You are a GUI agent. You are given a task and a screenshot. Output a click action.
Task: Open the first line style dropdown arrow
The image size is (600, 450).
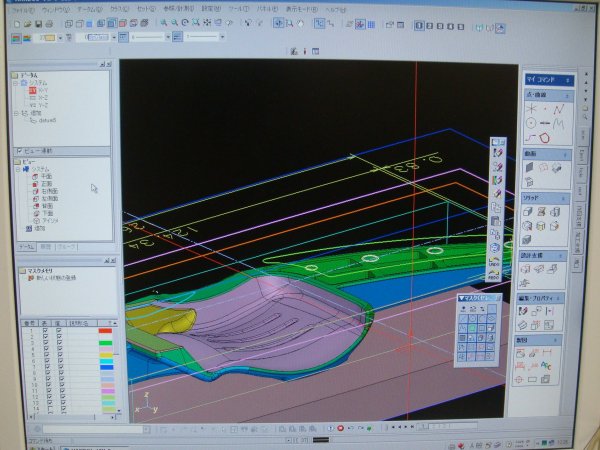tap(168, 37)
